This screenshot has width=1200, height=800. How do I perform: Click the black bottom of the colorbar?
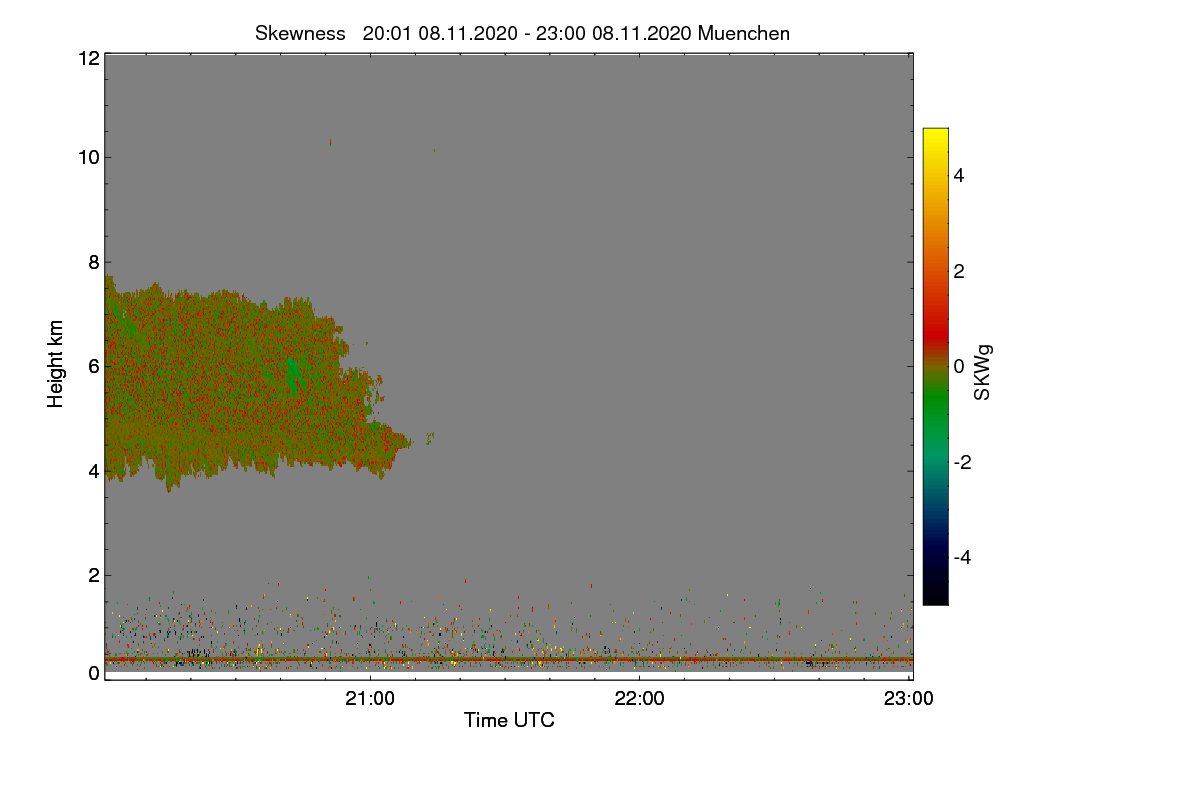tap(935, 595)
